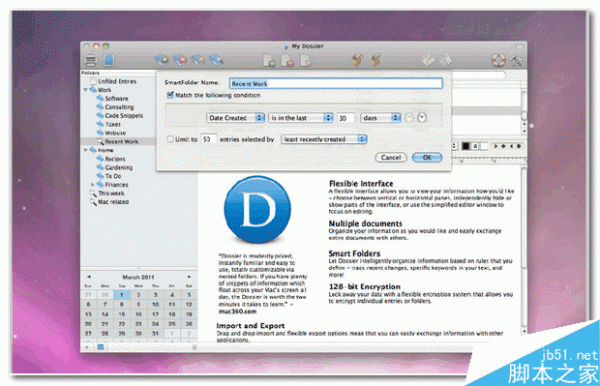This screenshot has width=600, height=386.
Task: Click the 30 value field in condition
Action: pos(346,118)
